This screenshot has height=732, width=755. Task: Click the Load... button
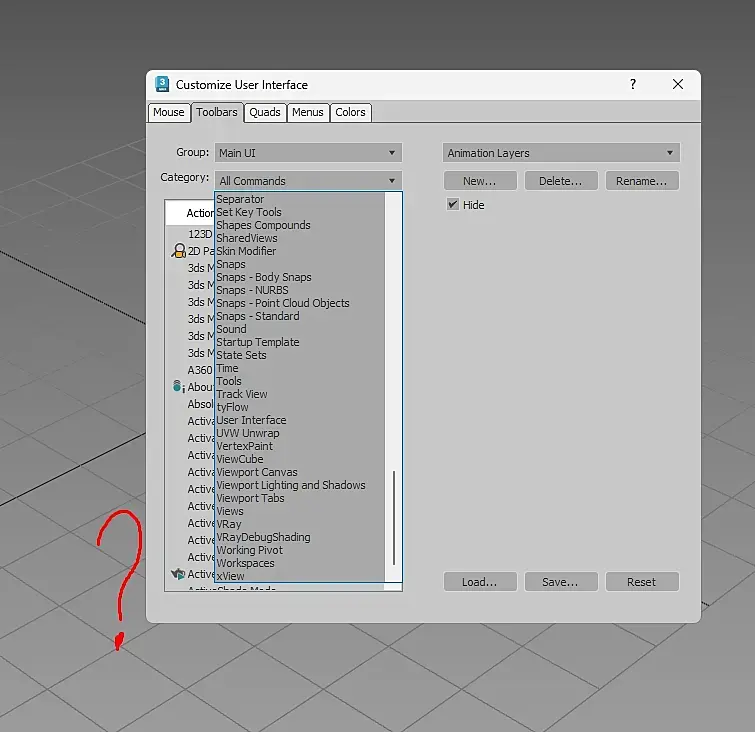click(x=480, y=582)
